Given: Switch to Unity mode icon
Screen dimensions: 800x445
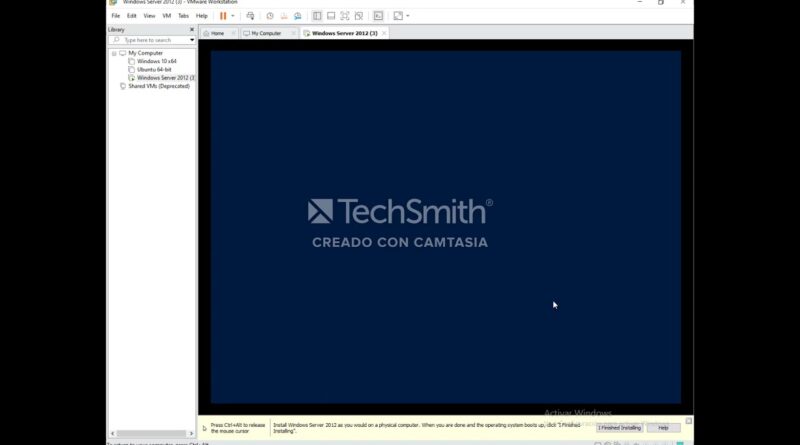Looking at the screenshot, I should click(359, 16).
